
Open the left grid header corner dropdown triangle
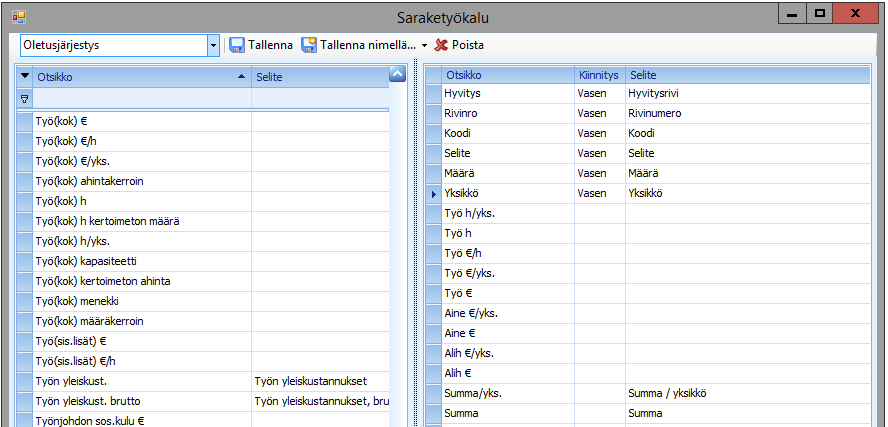coord(25,76)
